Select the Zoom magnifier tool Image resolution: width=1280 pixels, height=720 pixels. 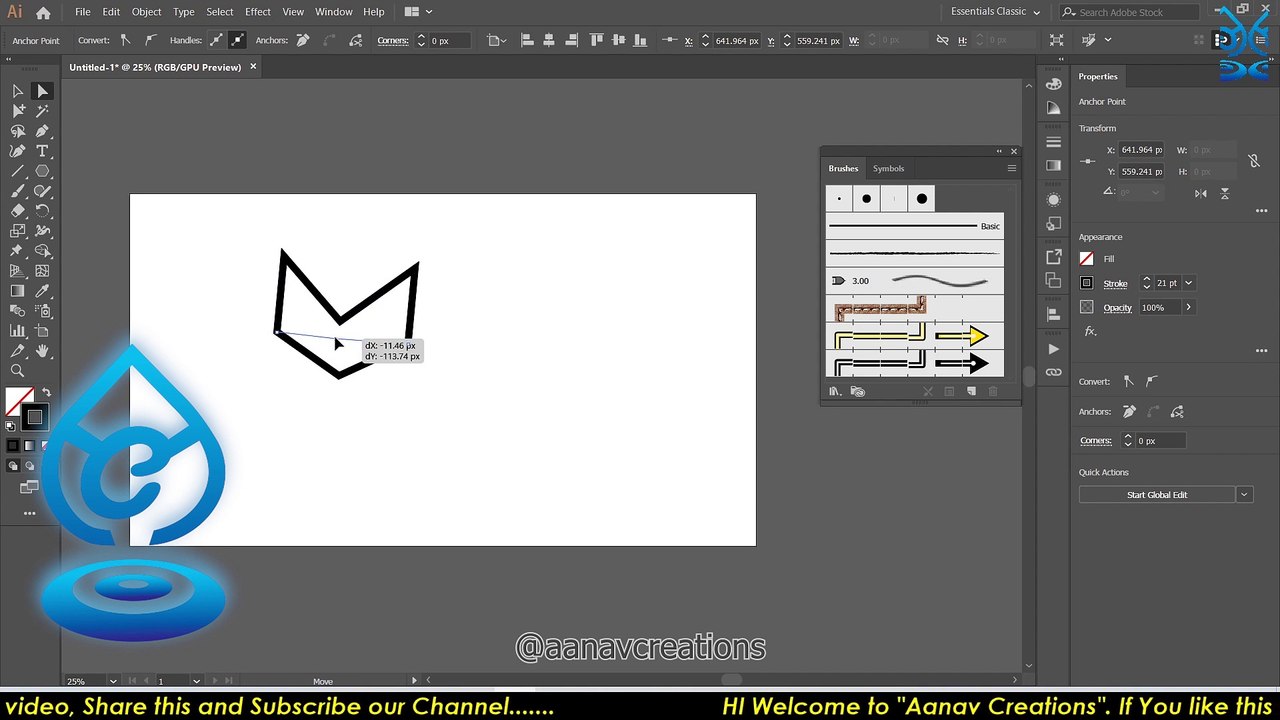pyautogui.click(x=17, y=371)
